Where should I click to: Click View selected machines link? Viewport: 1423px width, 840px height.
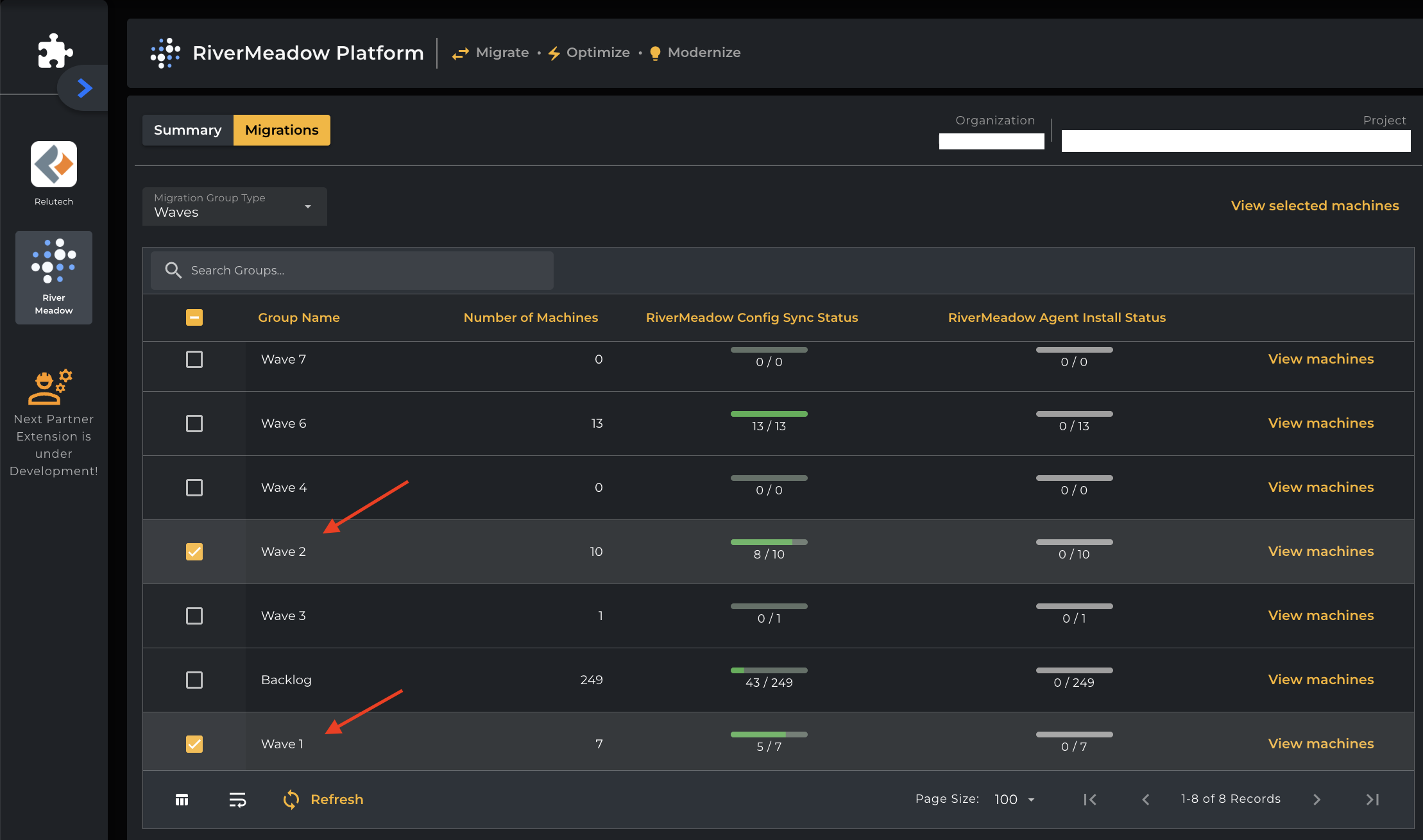pyautogui.click(x=1315, y=206)
